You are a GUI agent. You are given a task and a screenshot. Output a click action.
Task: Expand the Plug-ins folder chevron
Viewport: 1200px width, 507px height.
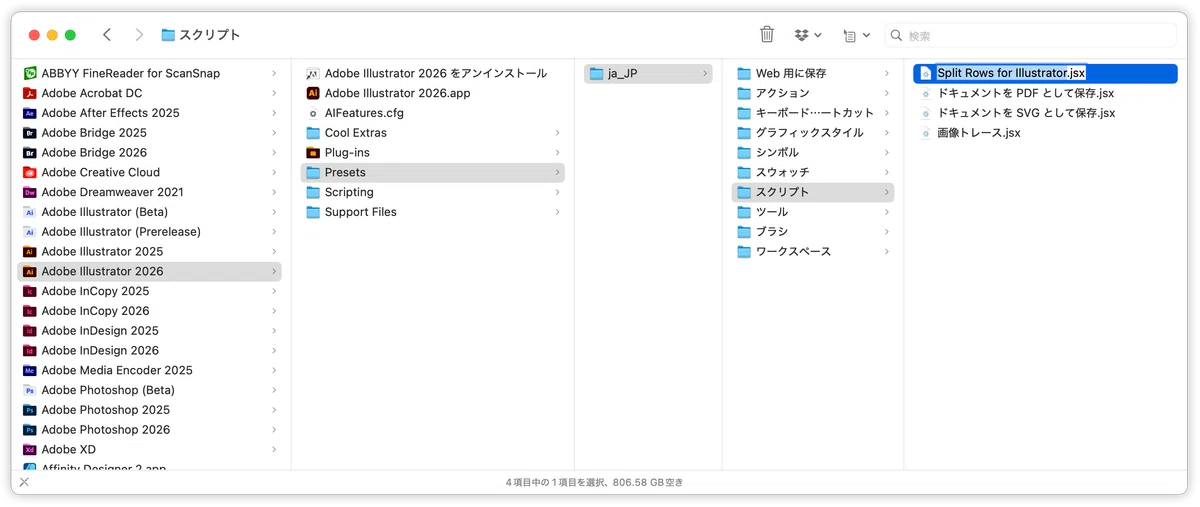557,153
